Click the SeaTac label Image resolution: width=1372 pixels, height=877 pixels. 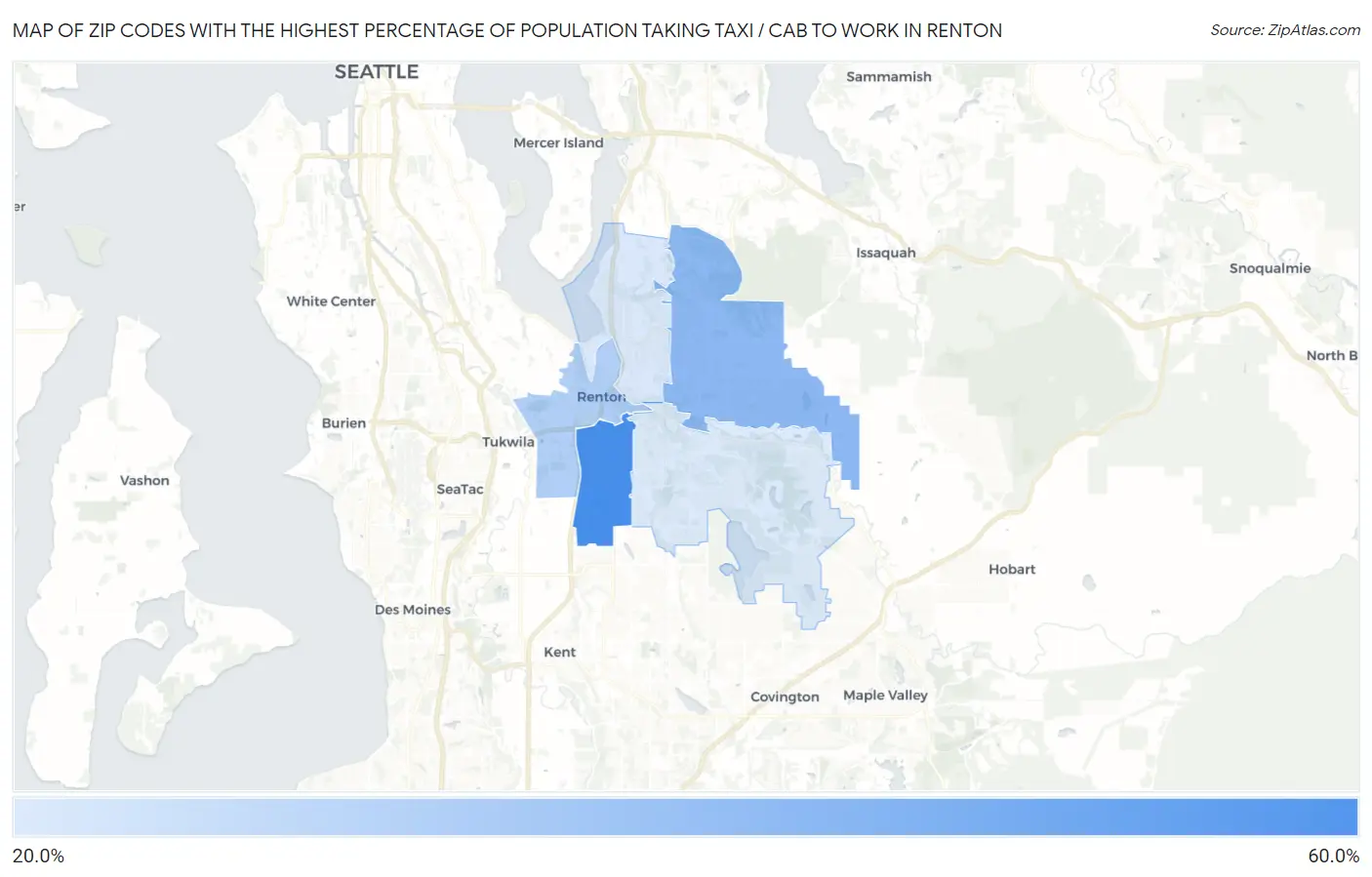point(460,490)
